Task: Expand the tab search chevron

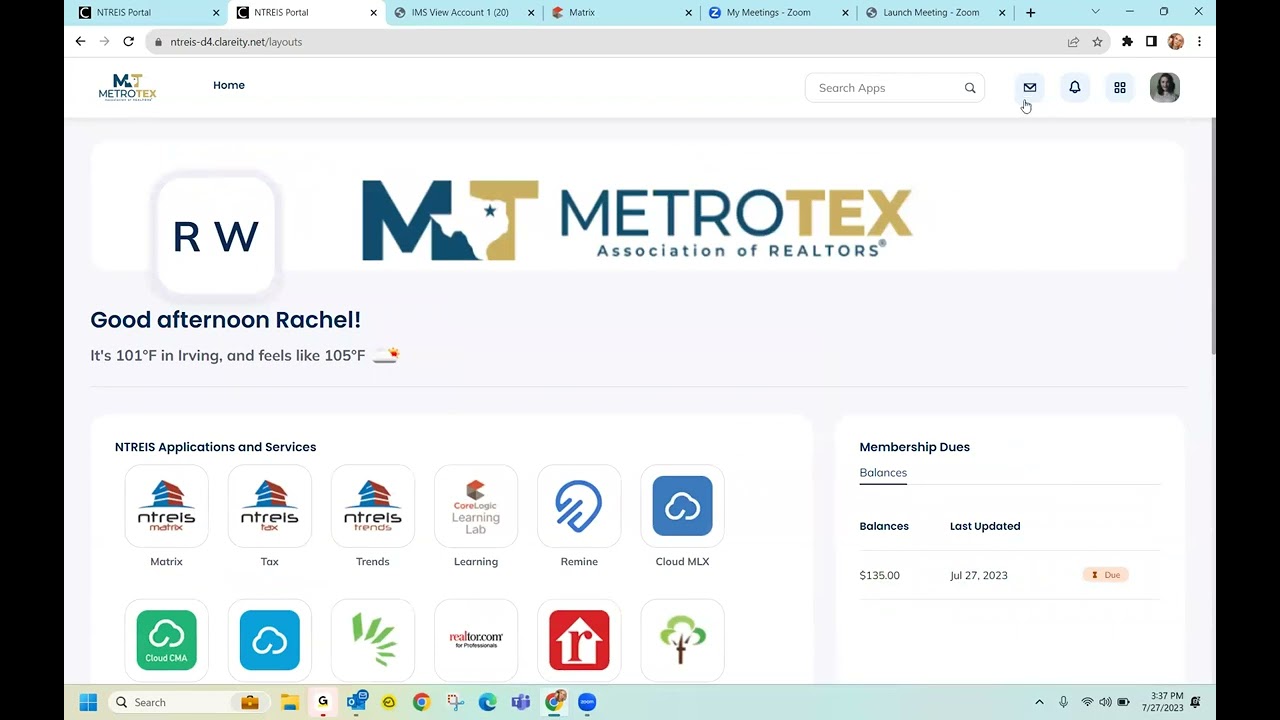Action: (x=1095, y=12)
